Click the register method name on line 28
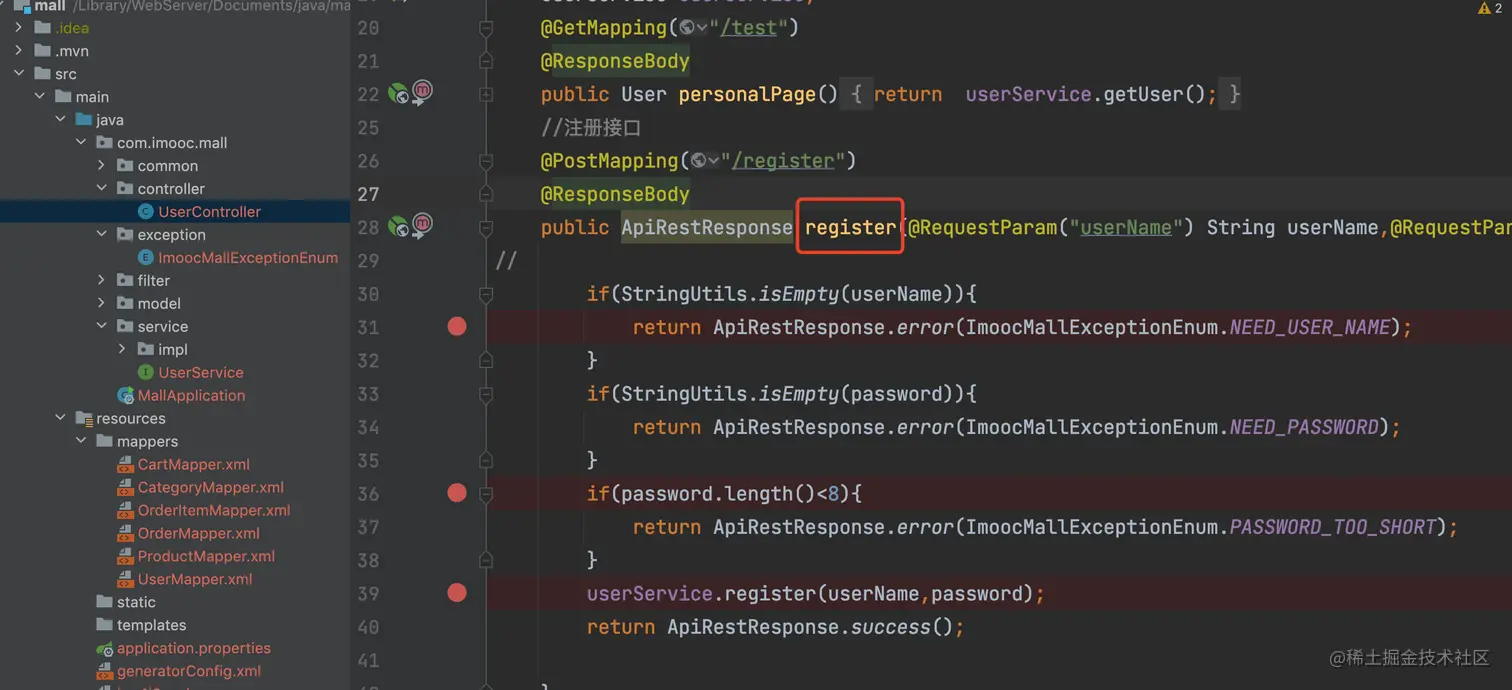This screenshot has height=690, width=1512. (x=851, y=227)
